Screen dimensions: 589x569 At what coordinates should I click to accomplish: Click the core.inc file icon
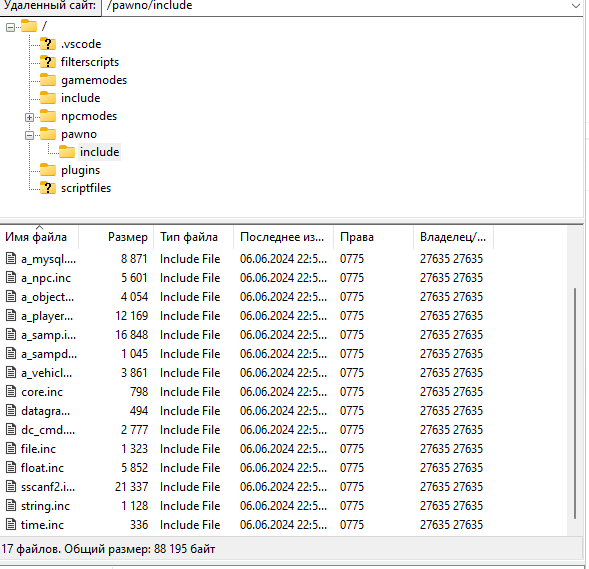point(11,392)
